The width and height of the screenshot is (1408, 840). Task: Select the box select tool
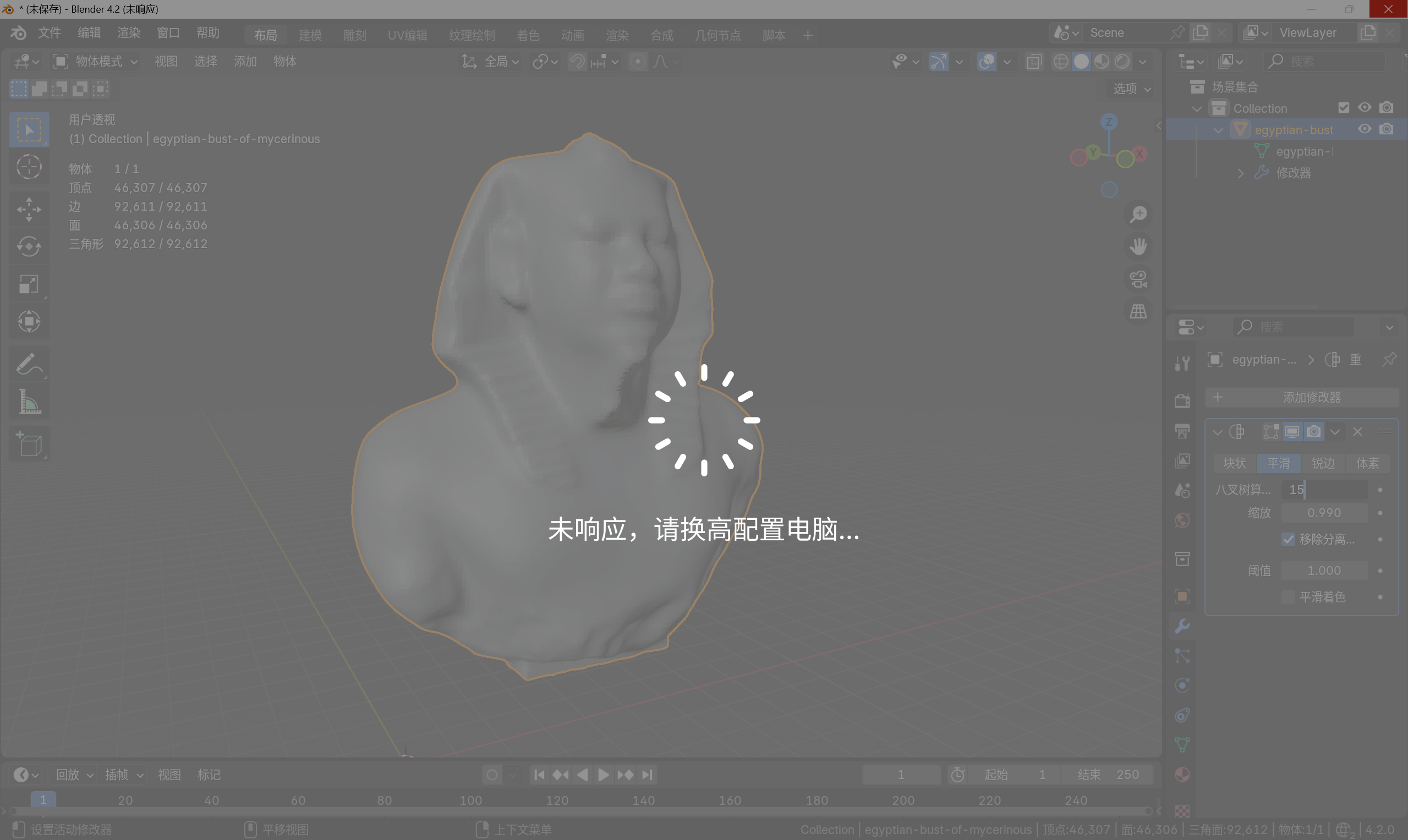29,130
